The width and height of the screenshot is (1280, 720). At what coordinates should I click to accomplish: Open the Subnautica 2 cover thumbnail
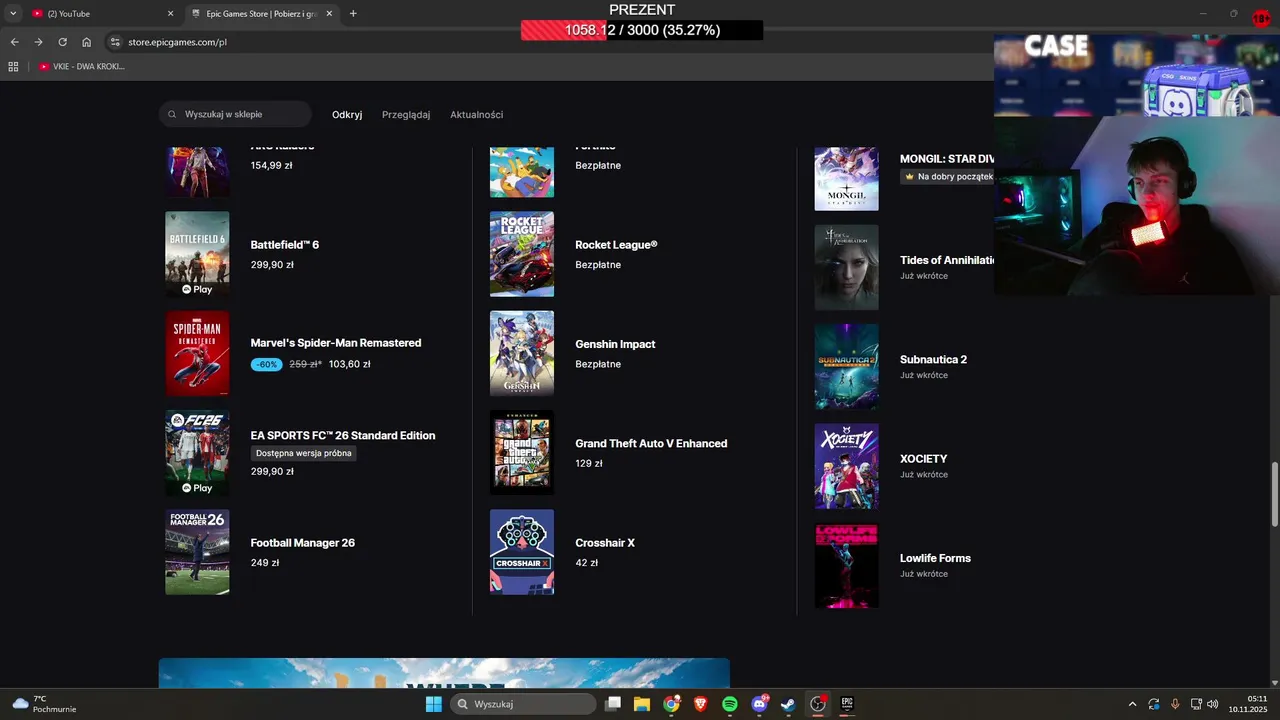(x=847, y=367)
